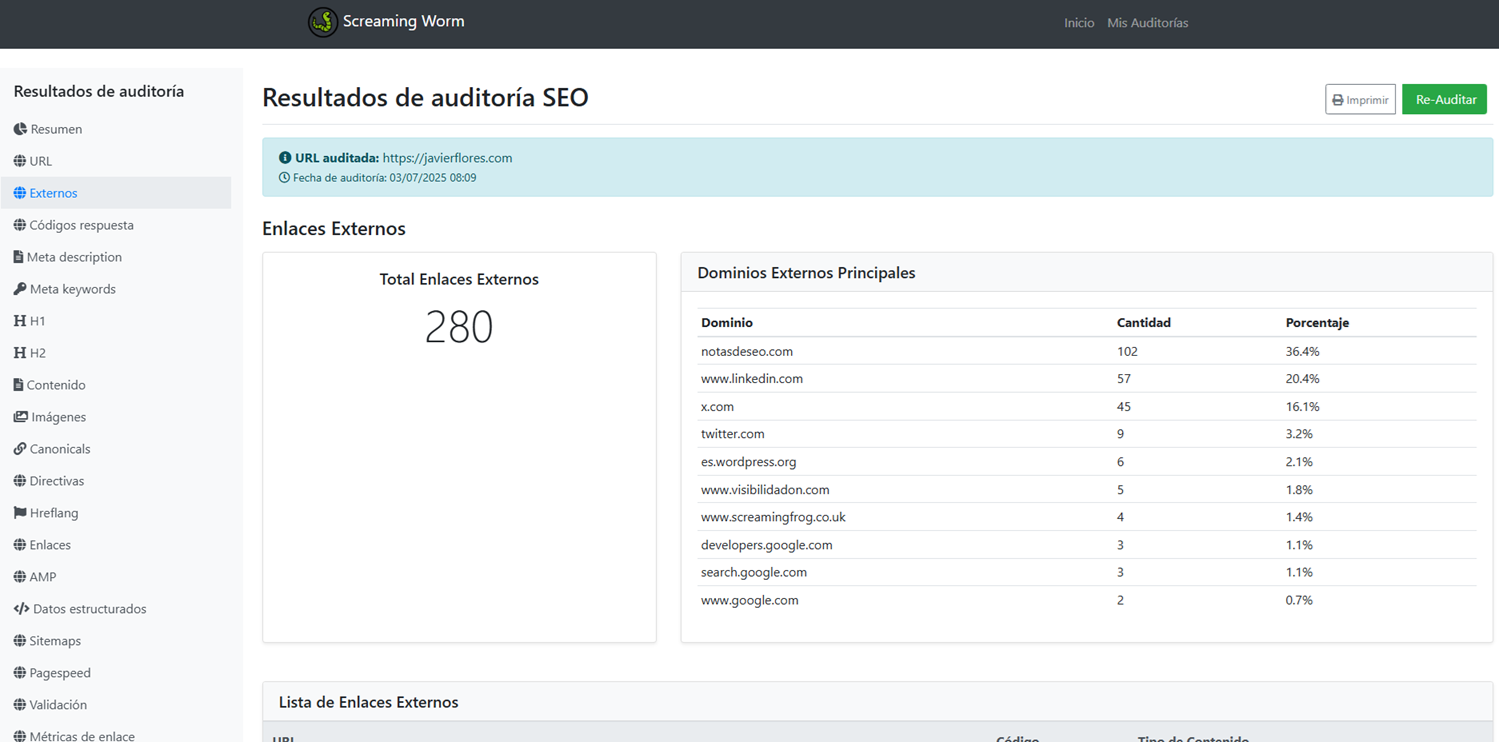Open Sitemaps in the sidebar
Screen dimensions: 1499x742
116,641
